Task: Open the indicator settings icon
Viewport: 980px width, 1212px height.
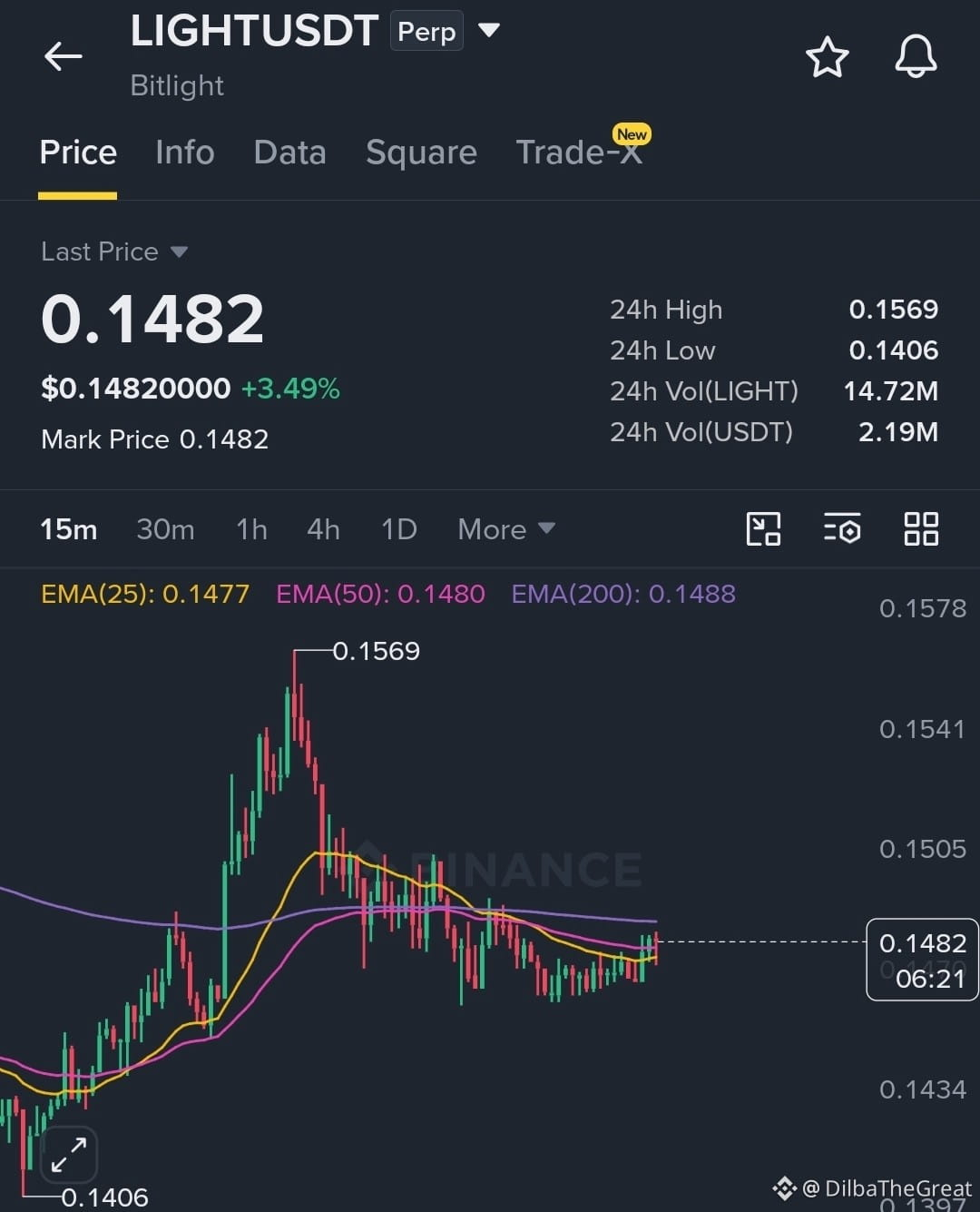Action: [842, 529]
